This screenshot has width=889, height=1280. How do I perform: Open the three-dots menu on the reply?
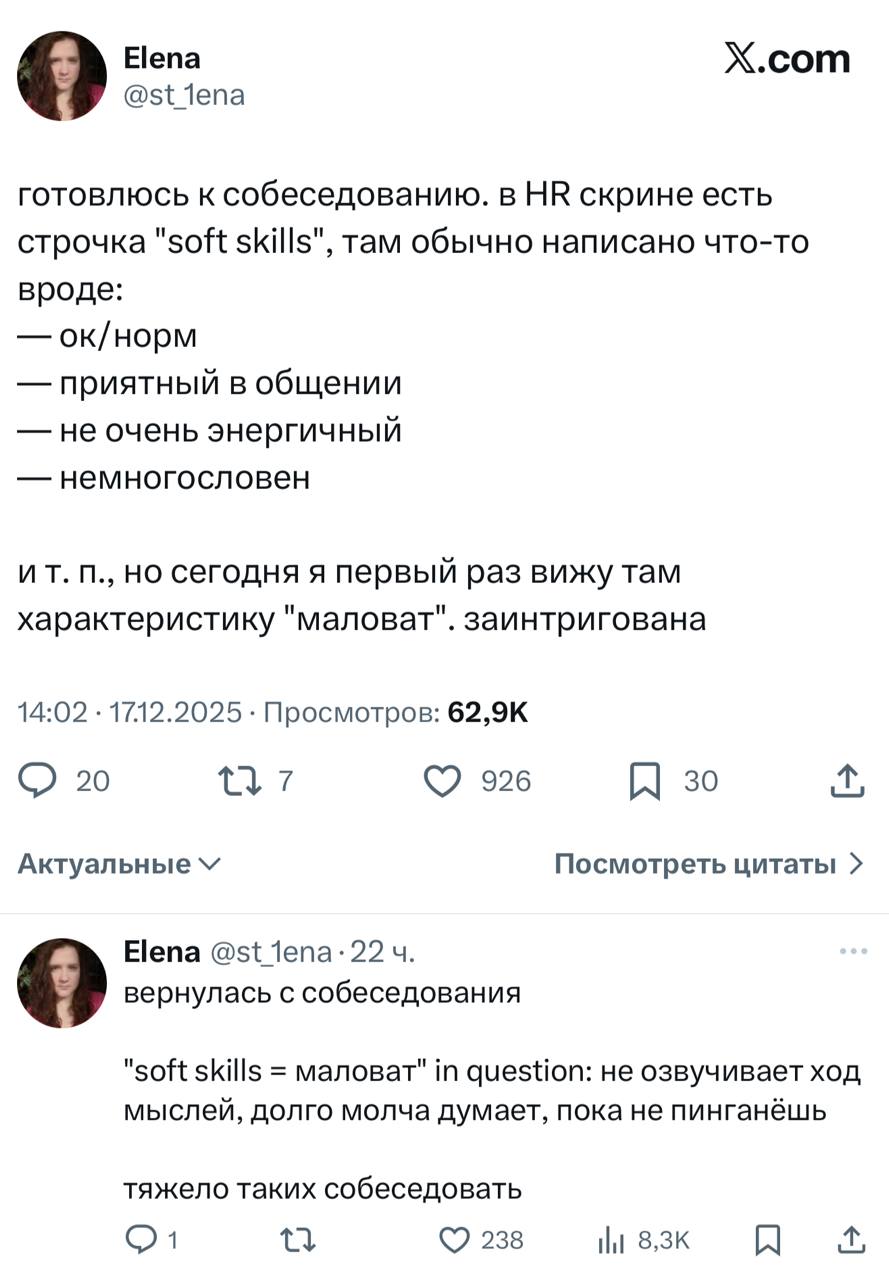tap(853, 952)
